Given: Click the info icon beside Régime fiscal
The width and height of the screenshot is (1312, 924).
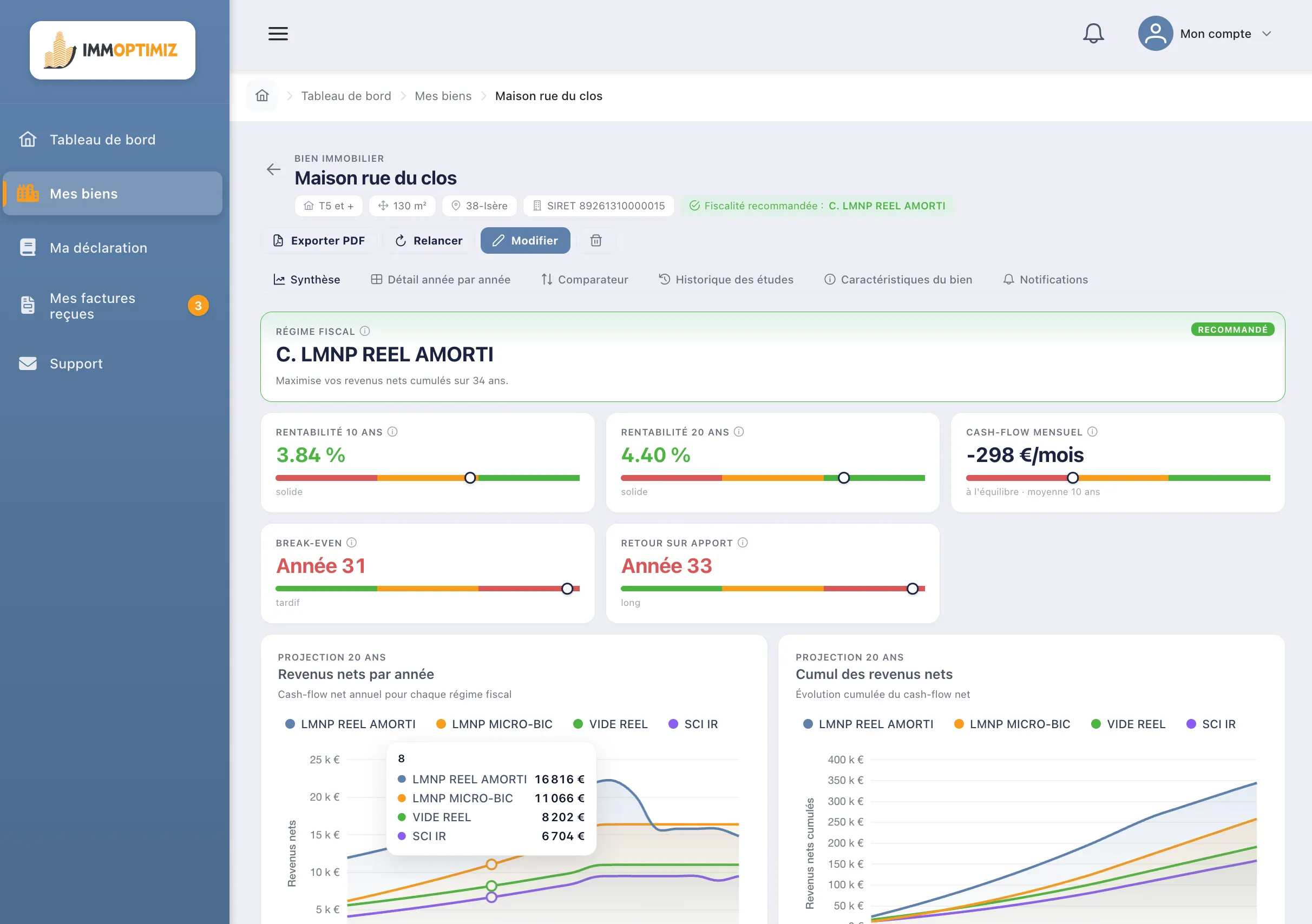Looking at the screenshot, I should 365,331.
